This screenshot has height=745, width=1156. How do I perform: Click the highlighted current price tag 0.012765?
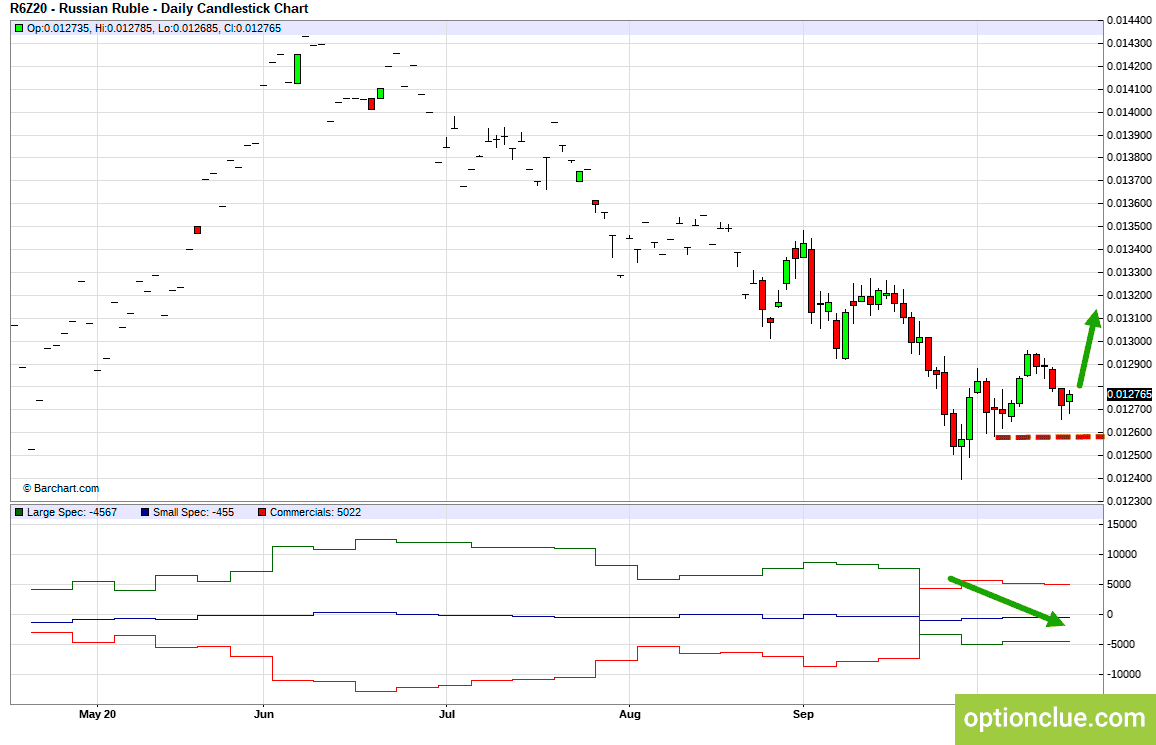tap(1129, 395)
